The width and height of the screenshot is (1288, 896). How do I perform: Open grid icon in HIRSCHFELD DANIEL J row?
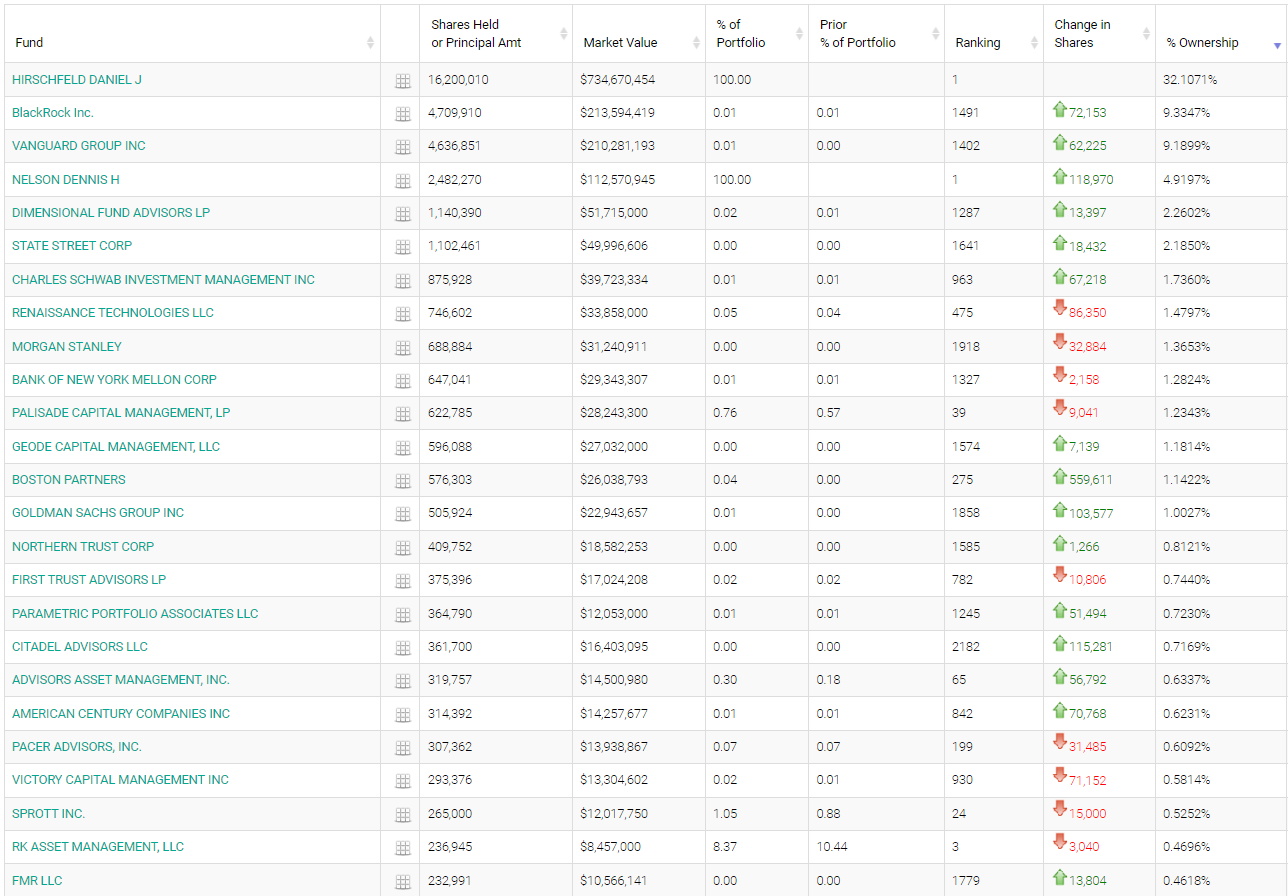[x=403, y=81]
